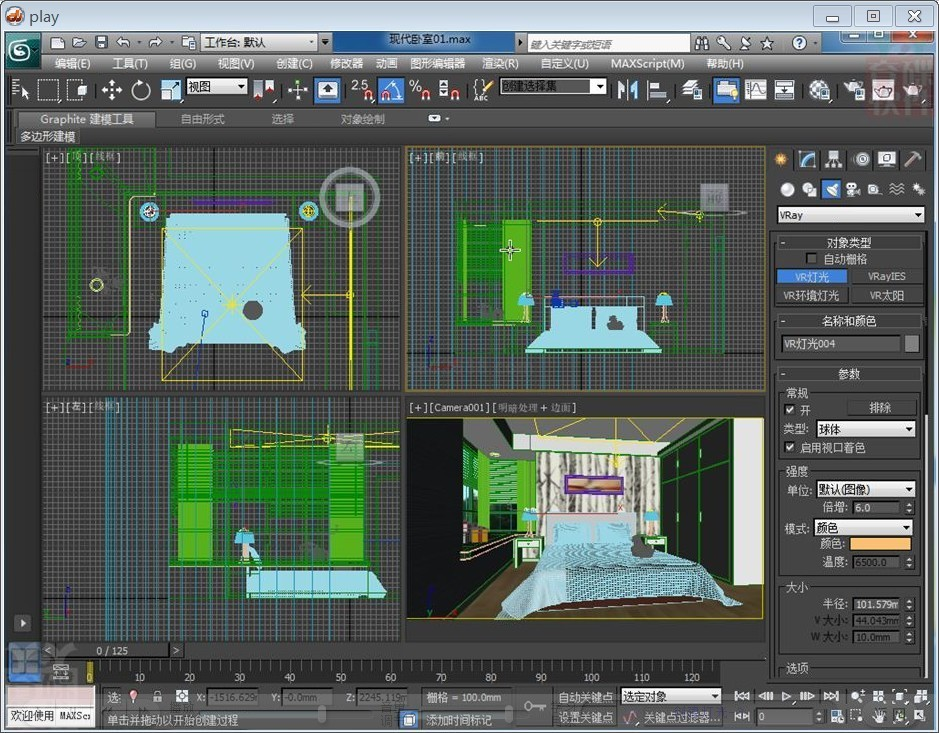Image resolution: width=939 pixels, height=733 pixels.
Task: Toggle the angle snap icon
Action: tap(391, 90)
